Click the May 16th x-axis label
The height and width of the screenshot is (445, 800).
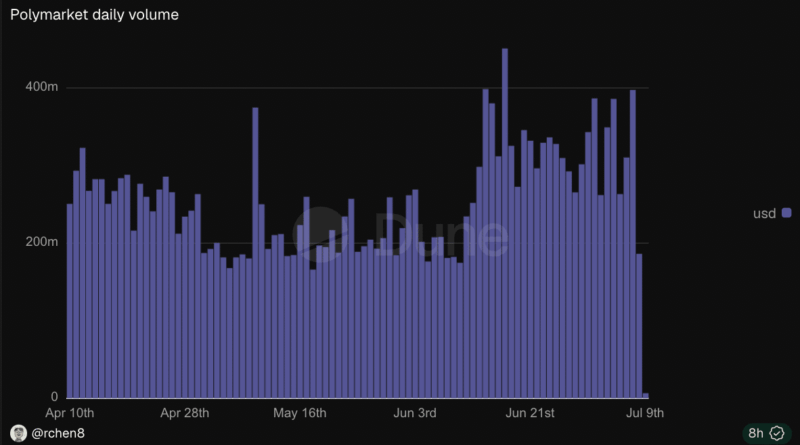[299, 413]
